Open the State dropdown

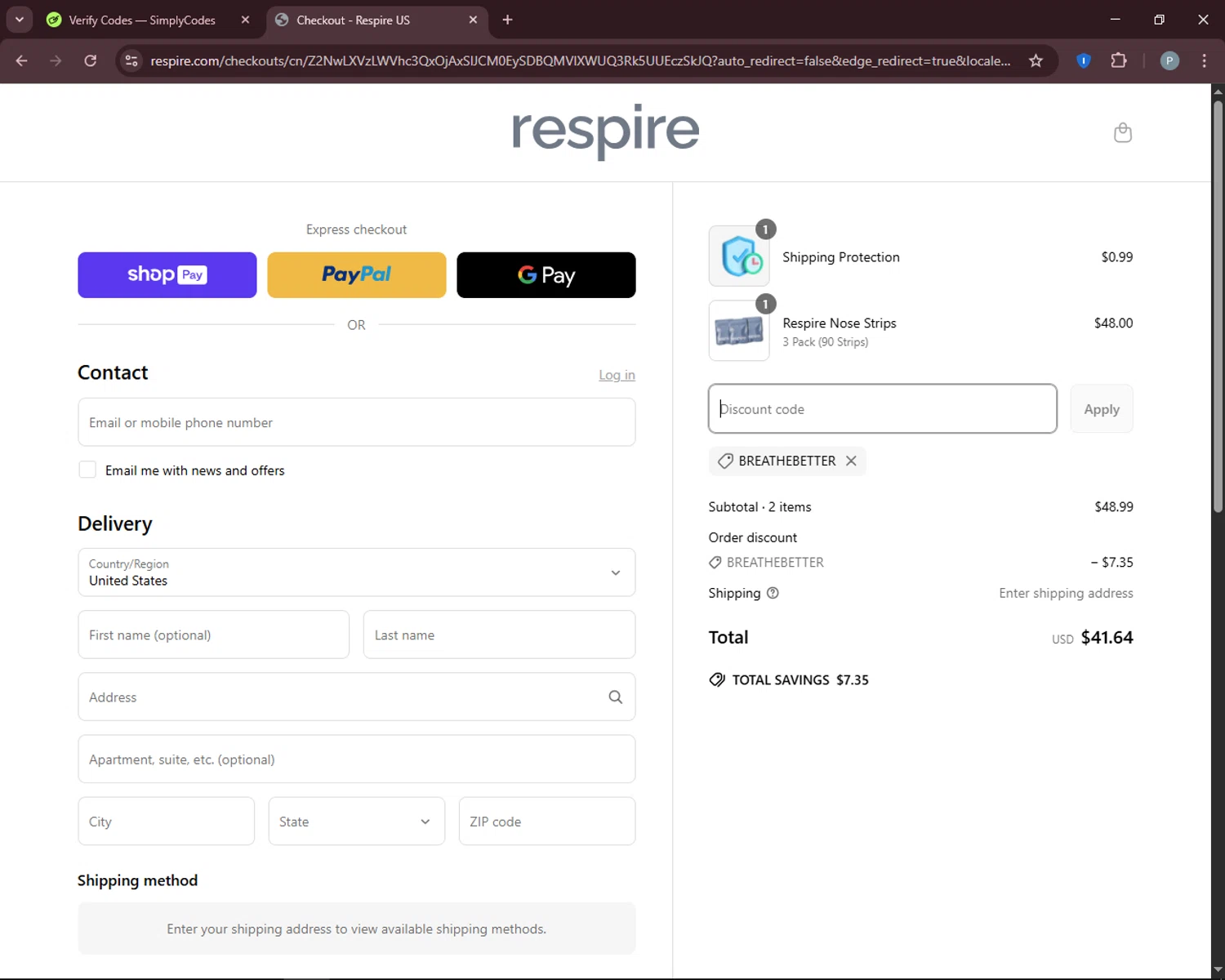(x=357, y=822)
